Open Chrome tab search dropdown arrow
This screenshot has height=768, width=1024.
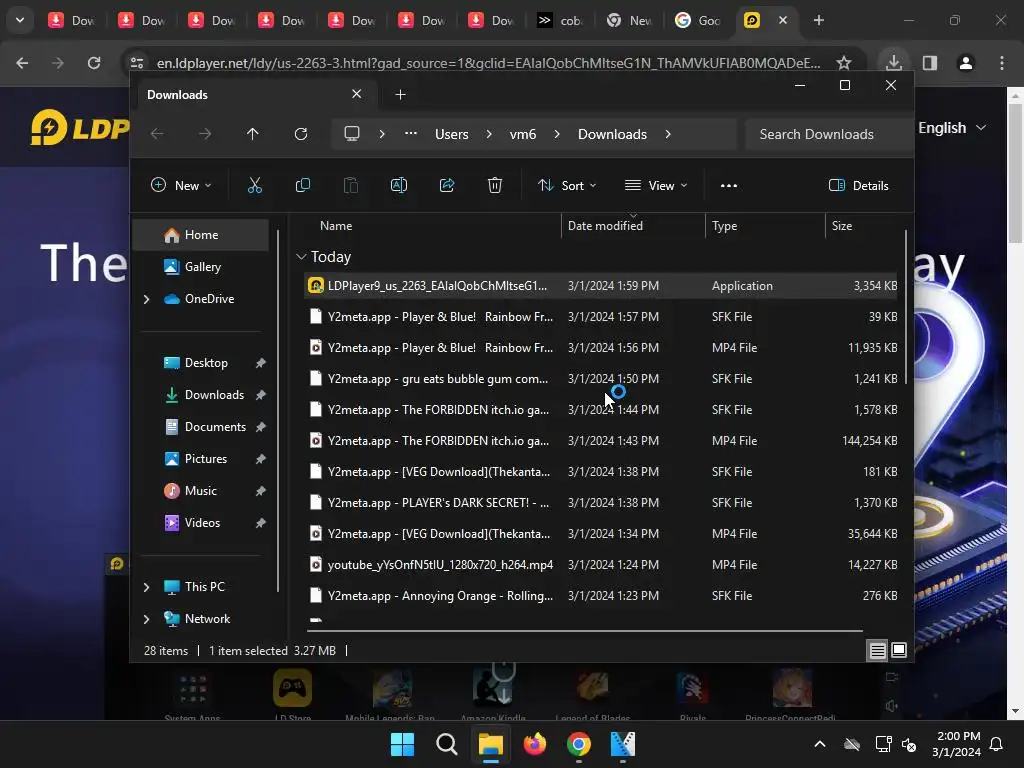(x=20, y=20)
